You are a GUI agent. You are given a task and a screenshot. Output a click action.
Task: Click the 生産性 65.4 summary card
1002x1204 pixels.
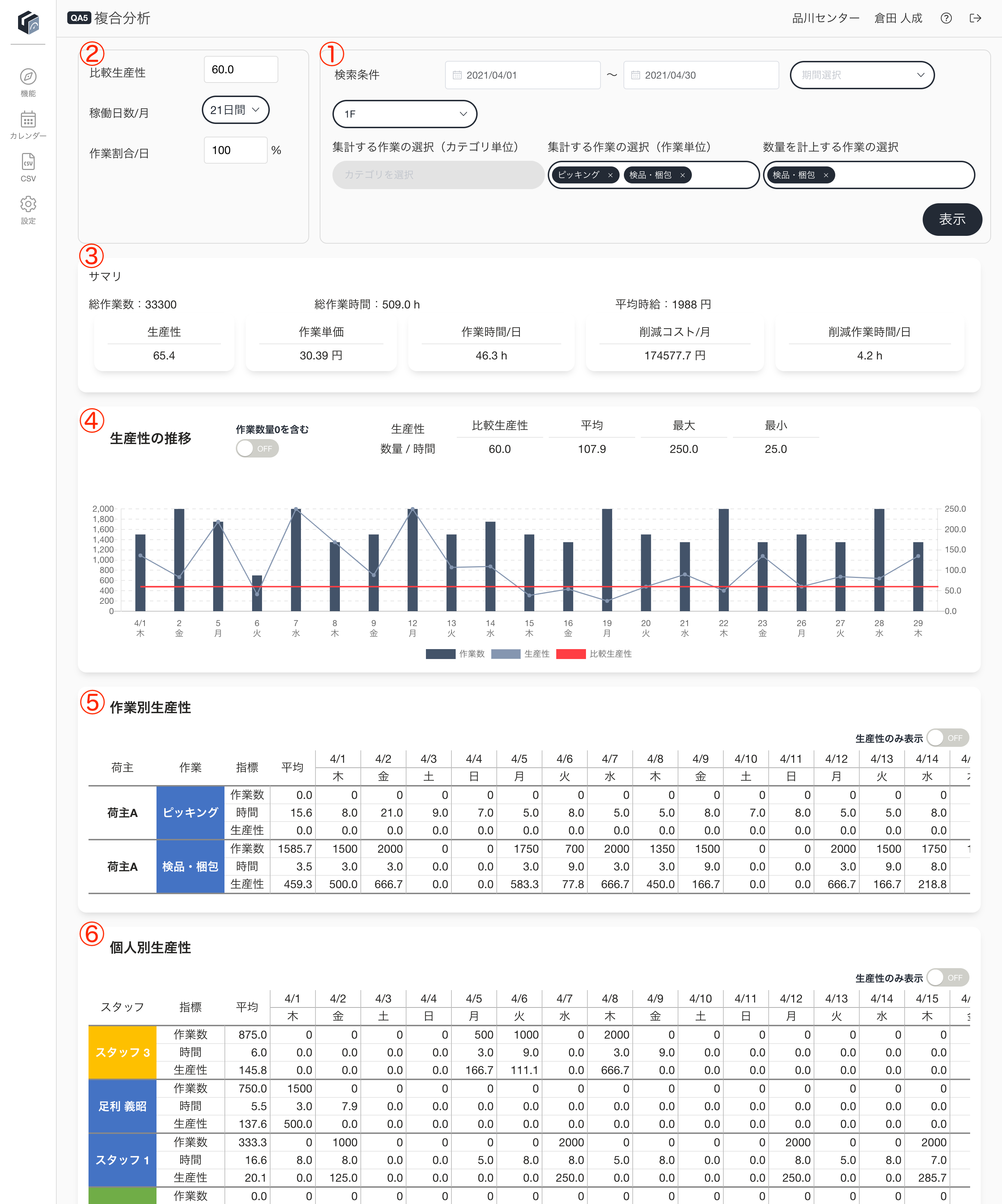pos(164,344)
